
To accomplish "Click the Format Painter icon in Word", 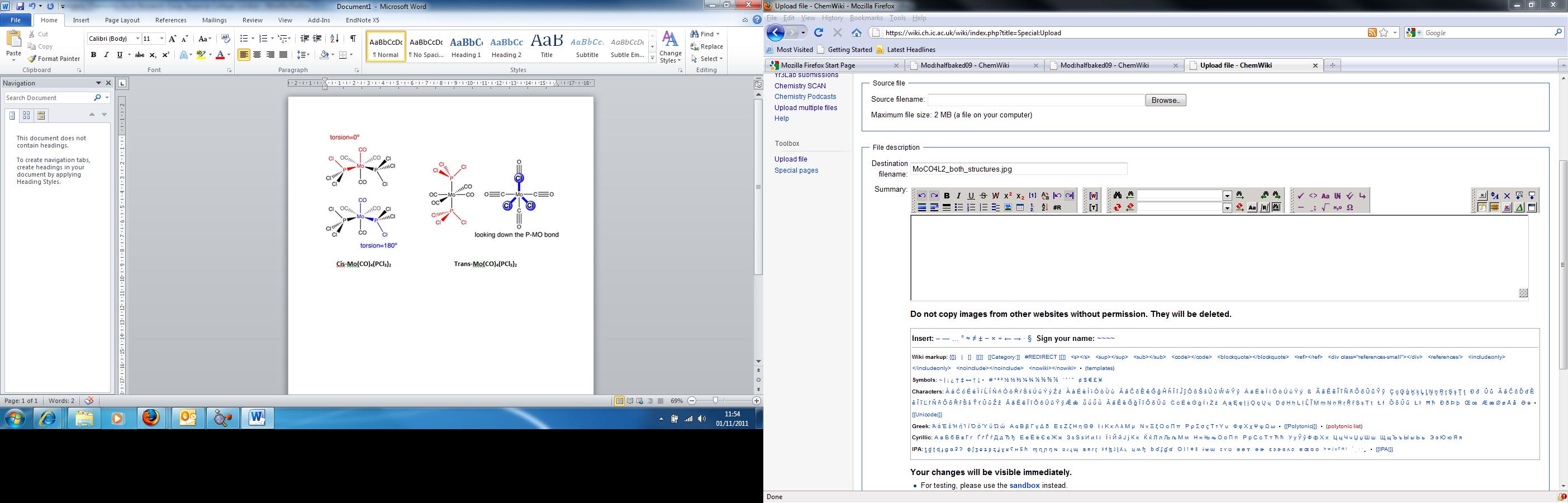I will point(32,59).
